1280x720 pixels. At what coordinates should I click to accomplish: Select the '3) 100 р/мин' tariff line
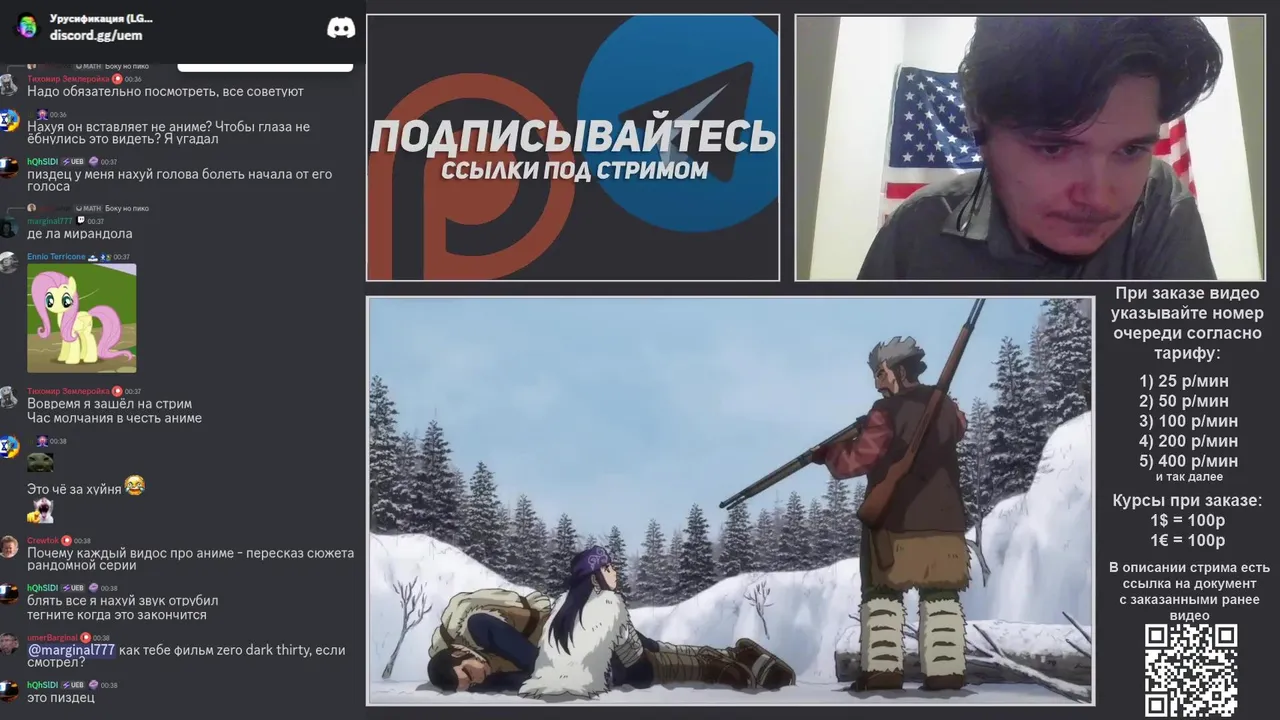[x=1188, y=421]
